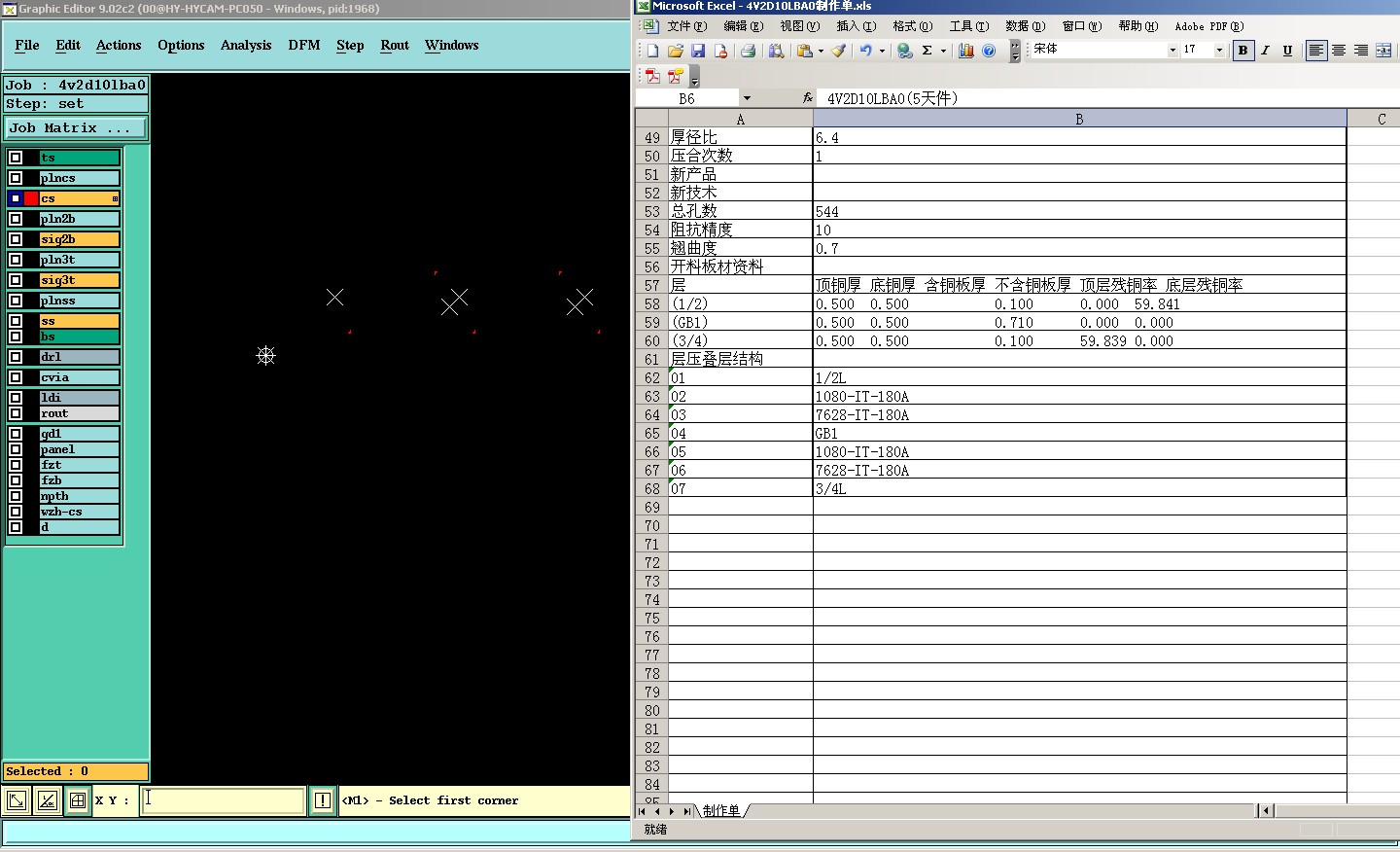Click the Job Matrix button
Viewport: 1400px width, 852px height.
click(x=76, y=127)
